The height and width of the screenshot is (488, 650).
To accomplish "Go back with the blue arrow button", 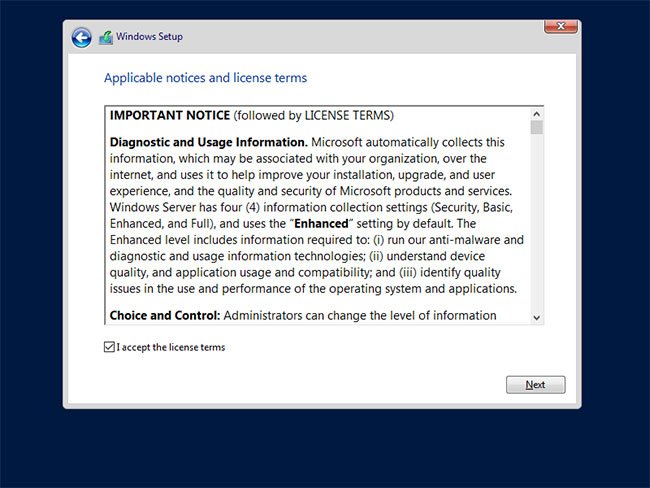I will click(x=82, y=38).
